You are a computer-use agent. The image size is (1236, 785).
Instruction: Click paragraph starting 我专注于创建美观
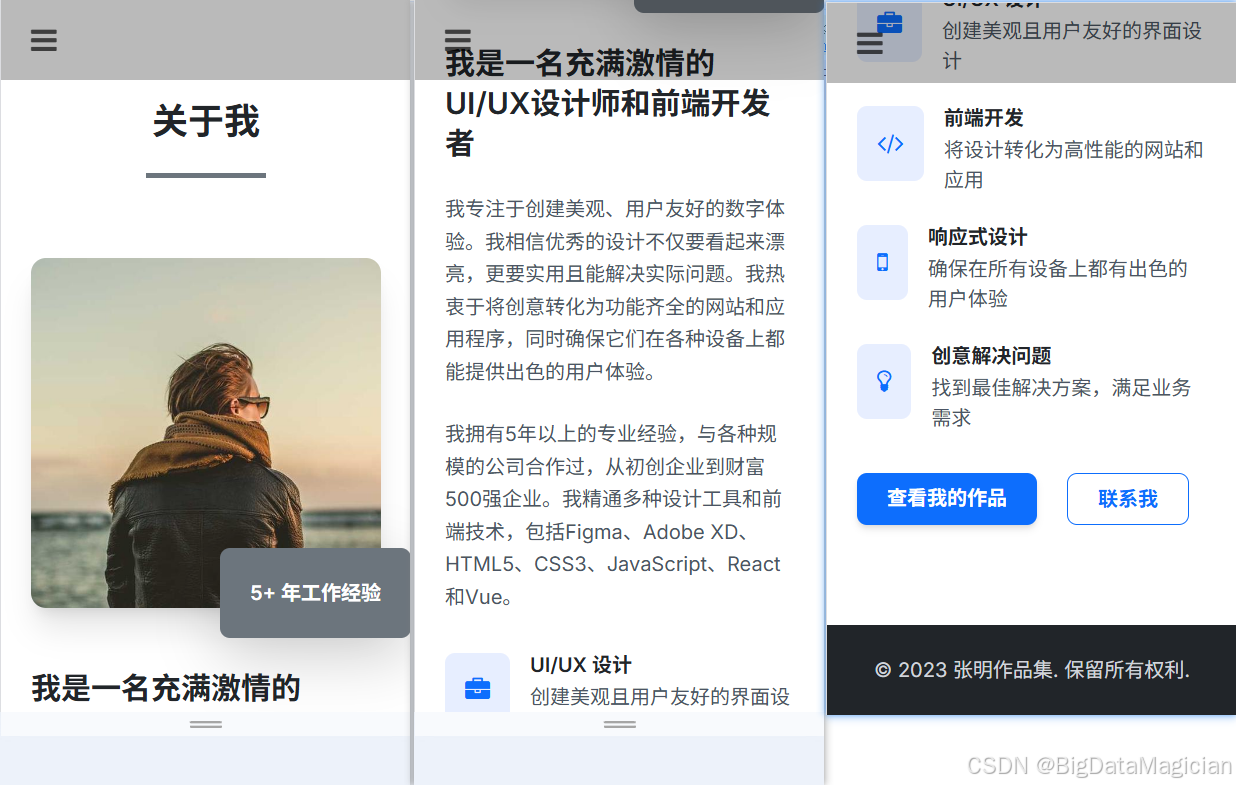pyautogui.click(x=615, y=291)
